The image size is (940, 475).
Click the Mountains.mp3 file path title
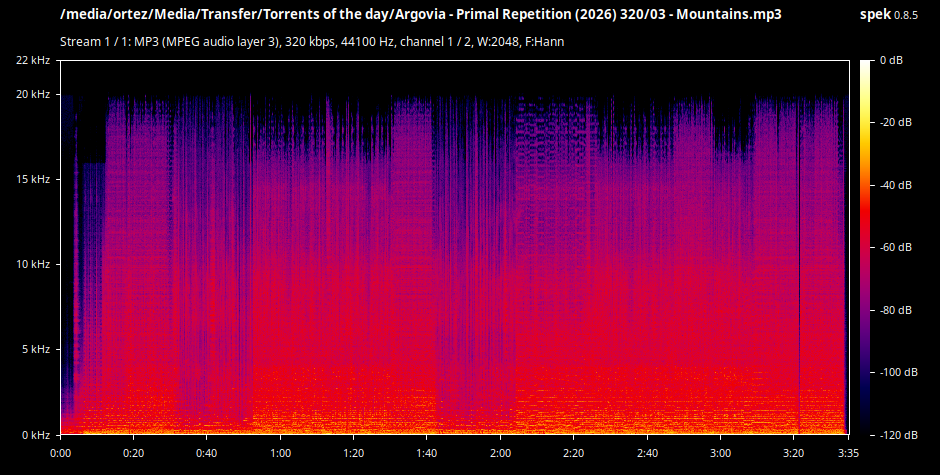point(421,14)
